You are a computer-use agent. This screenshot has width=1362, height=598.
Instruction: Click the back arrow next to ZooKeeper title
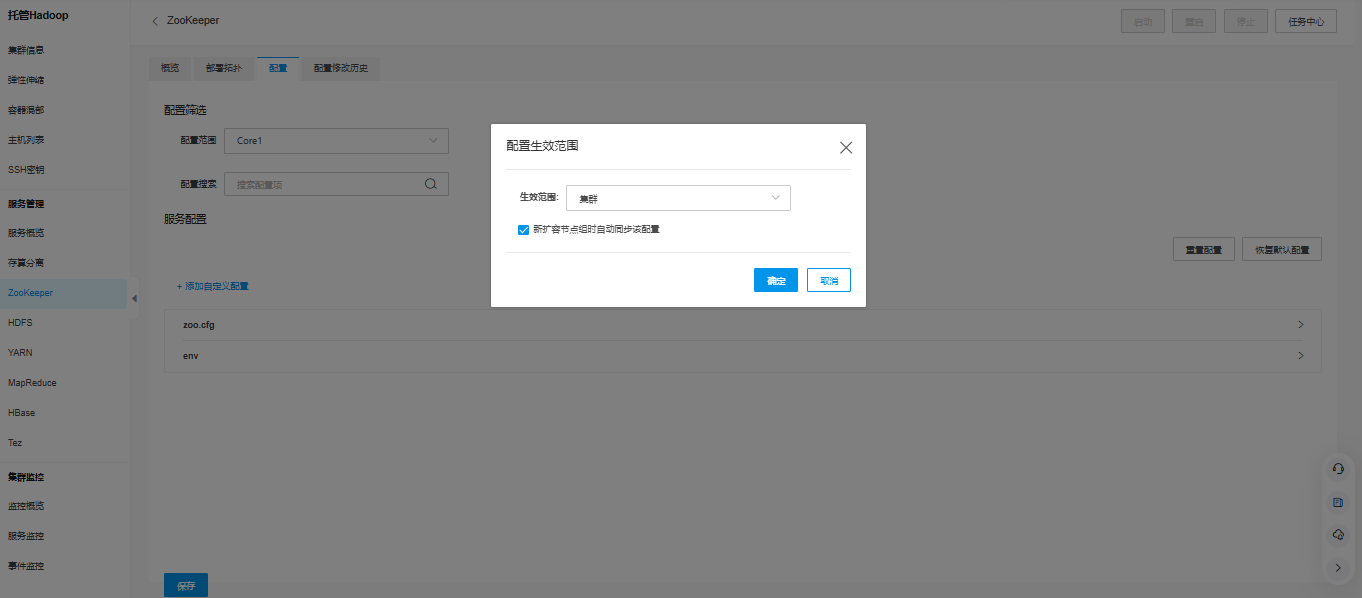coord(155,21)
